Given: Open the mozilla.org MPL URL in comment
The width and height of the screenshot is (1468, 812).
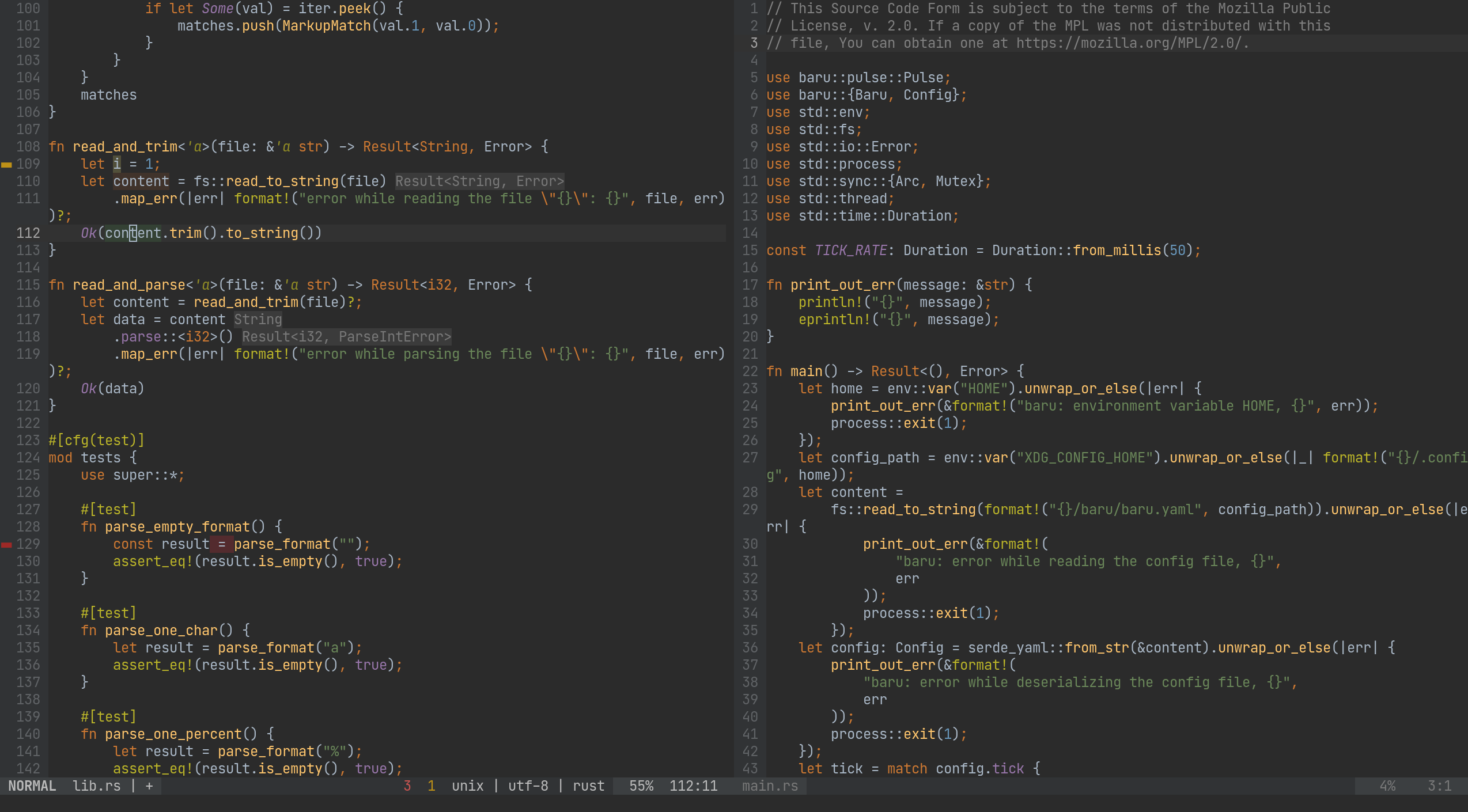Looking at the screenshot, I should pos(1129,43).
